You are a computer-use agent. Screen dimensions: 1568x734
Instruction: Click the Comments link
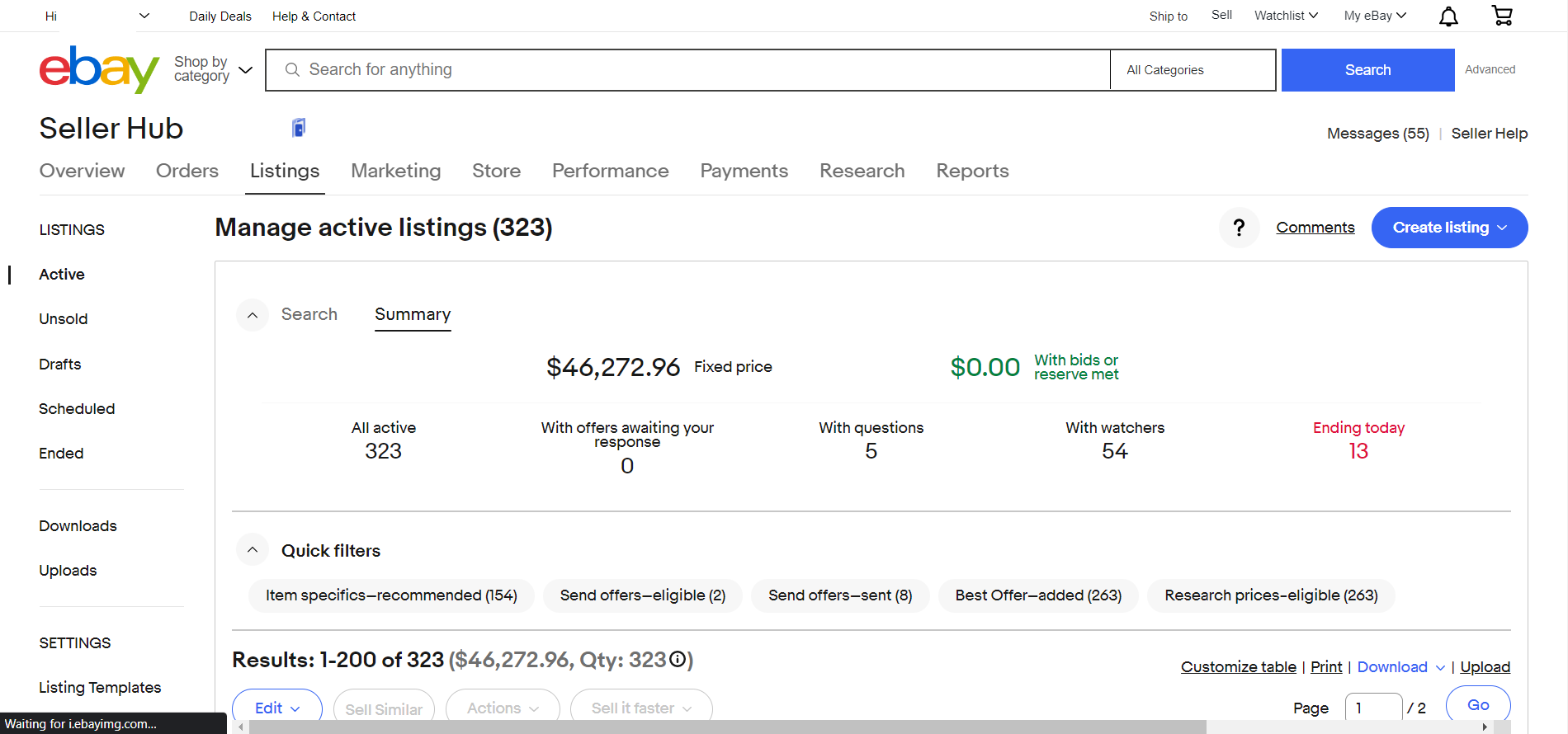pos(1315,228)
